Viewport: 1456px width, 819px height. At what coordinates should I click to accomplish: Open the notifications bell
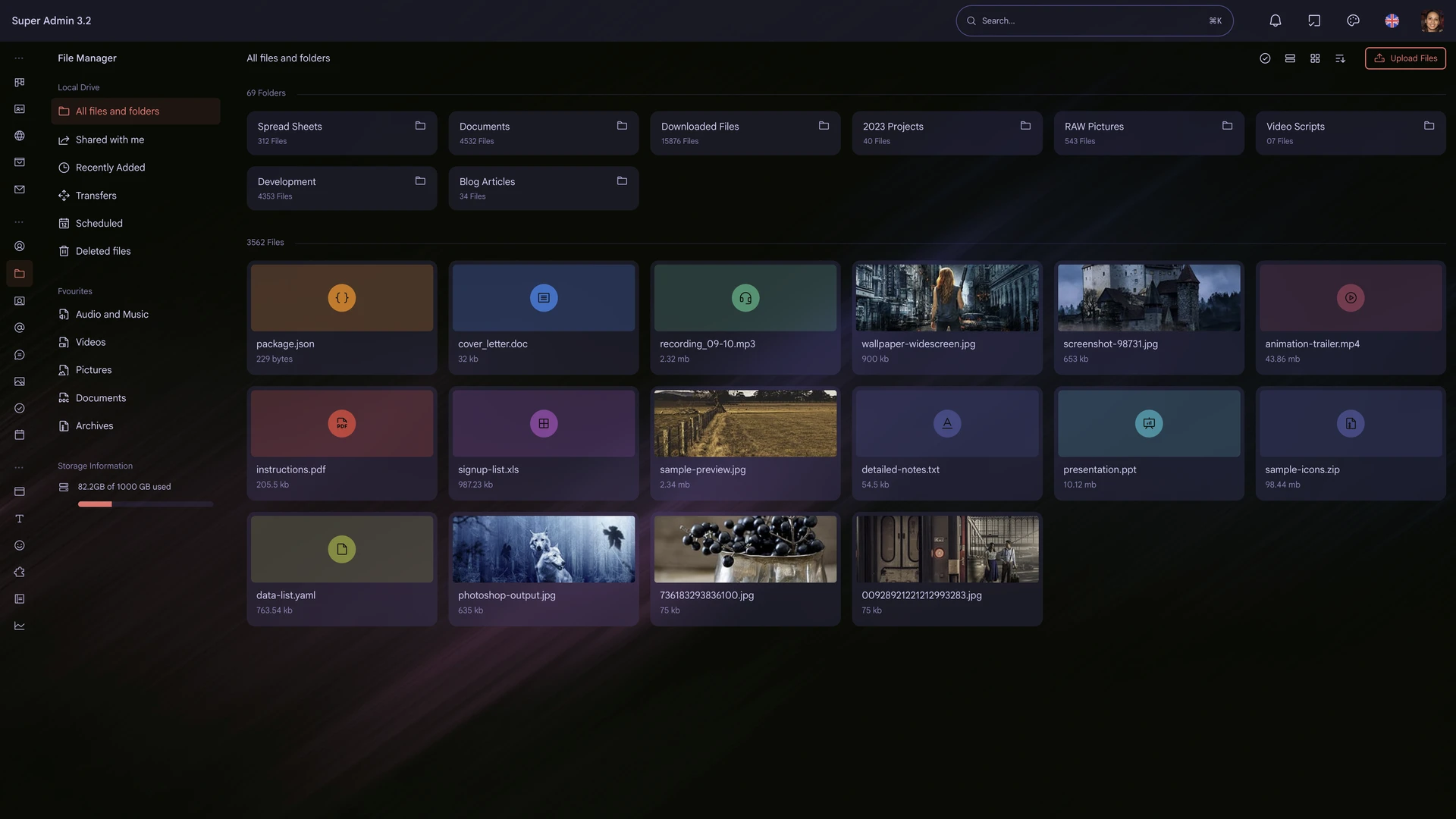point(1276,20)
